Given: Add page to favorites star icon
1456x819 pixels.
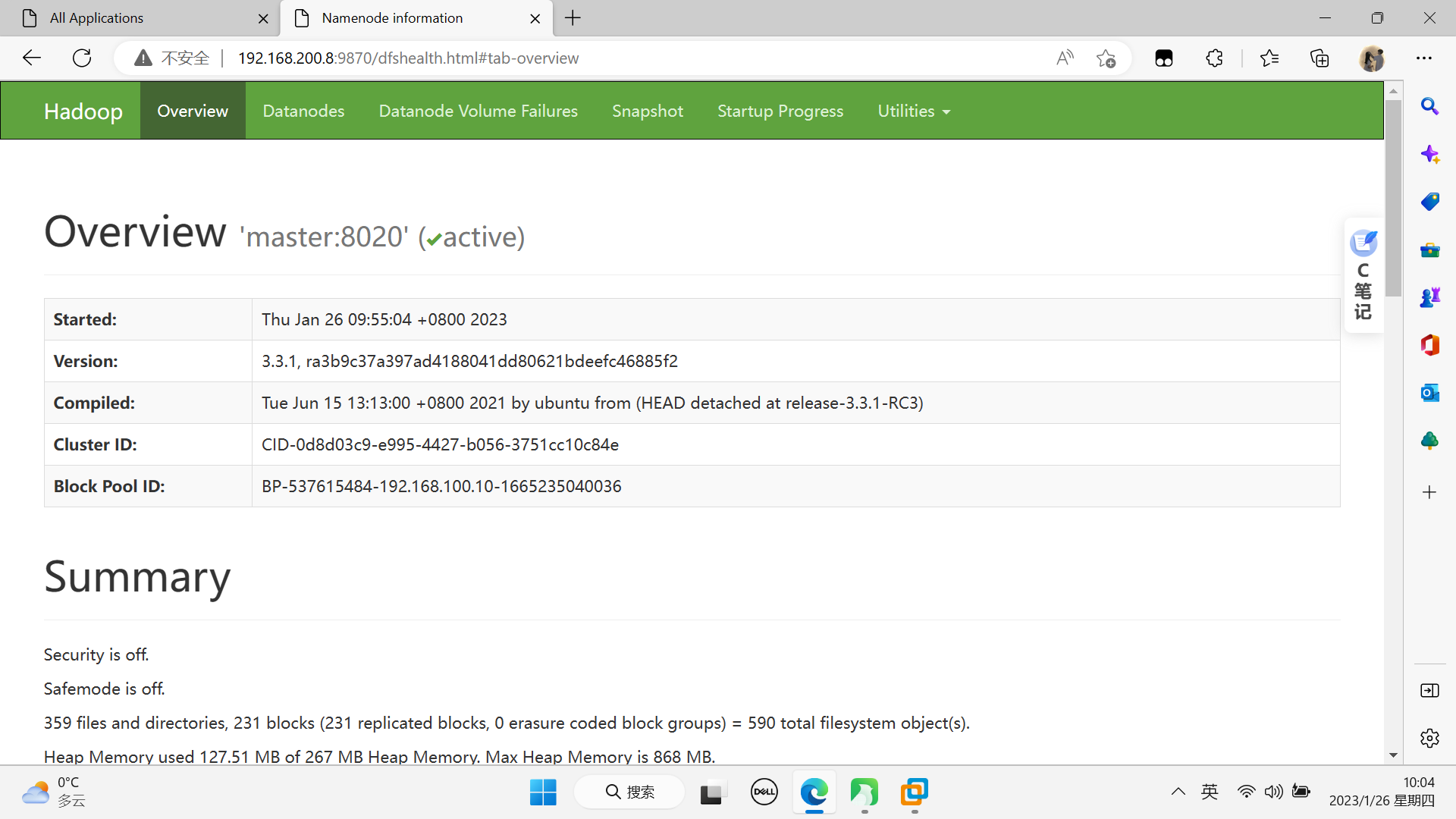Looking at the screenshot, I should pos(1106,58).
